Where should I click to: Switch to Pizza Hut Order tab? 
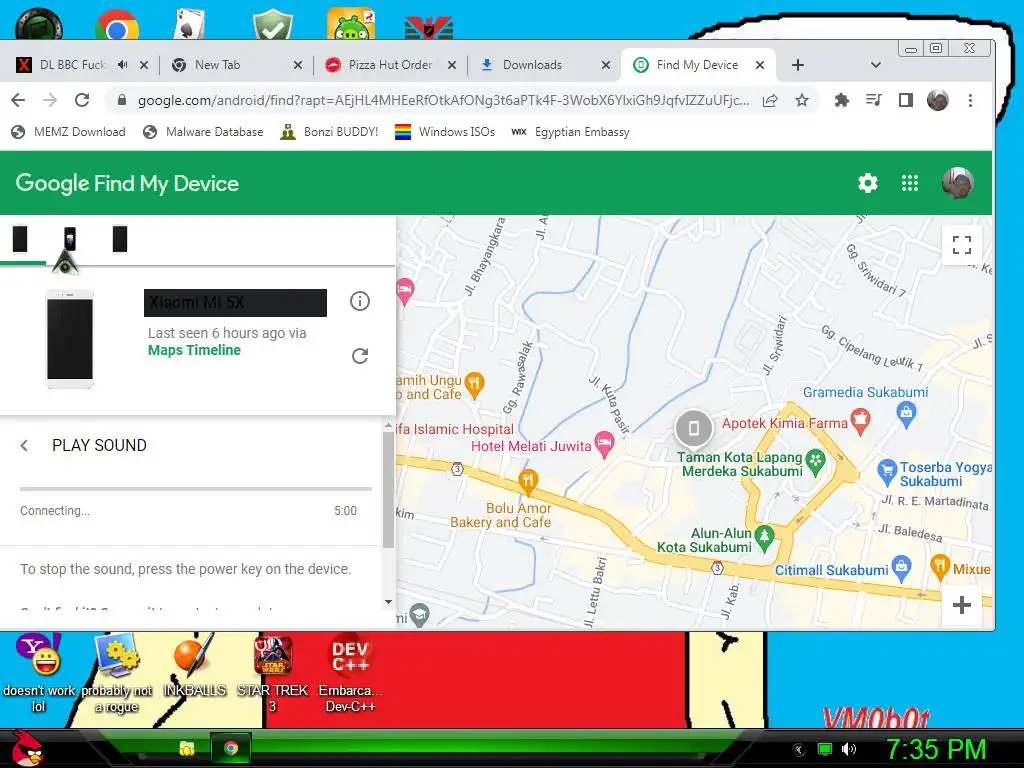point(390,65)
